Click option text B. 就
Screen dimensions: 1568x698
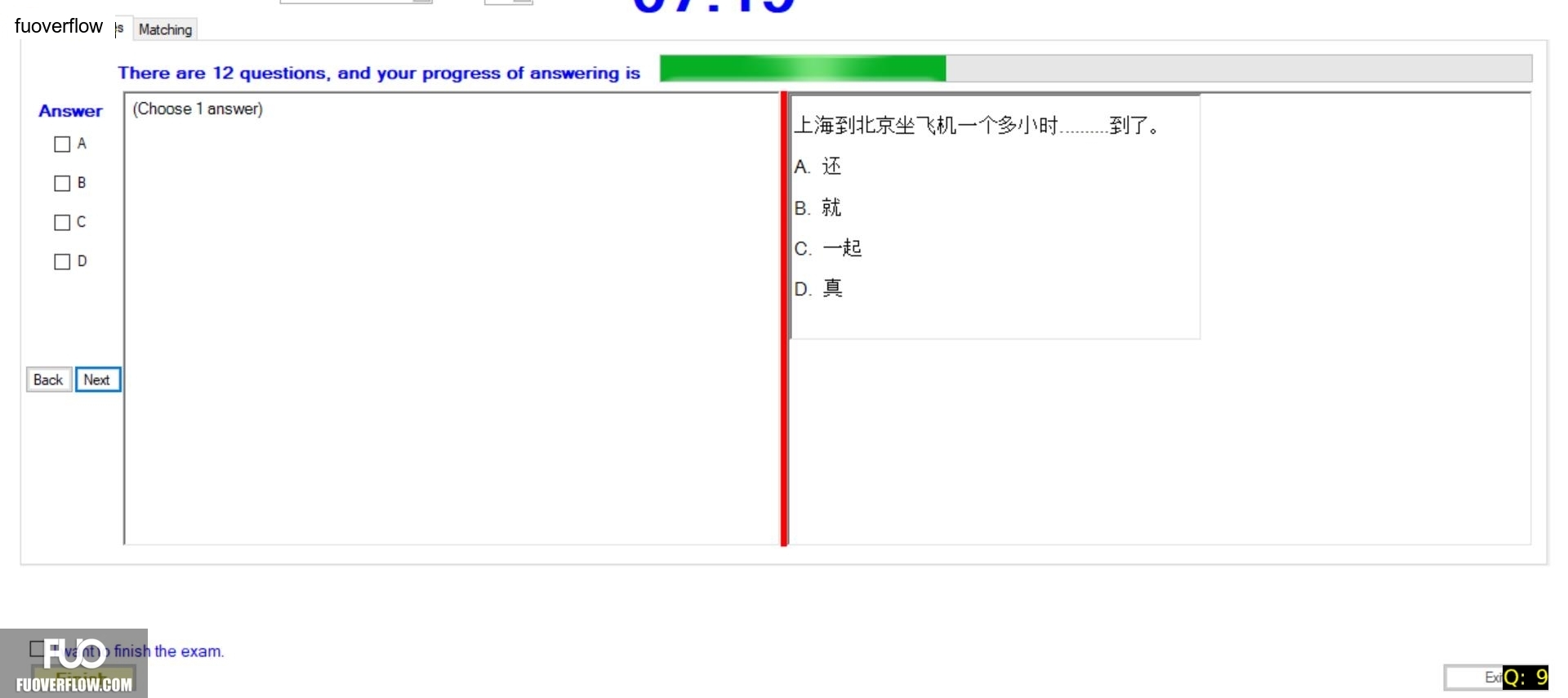(817, 207)
